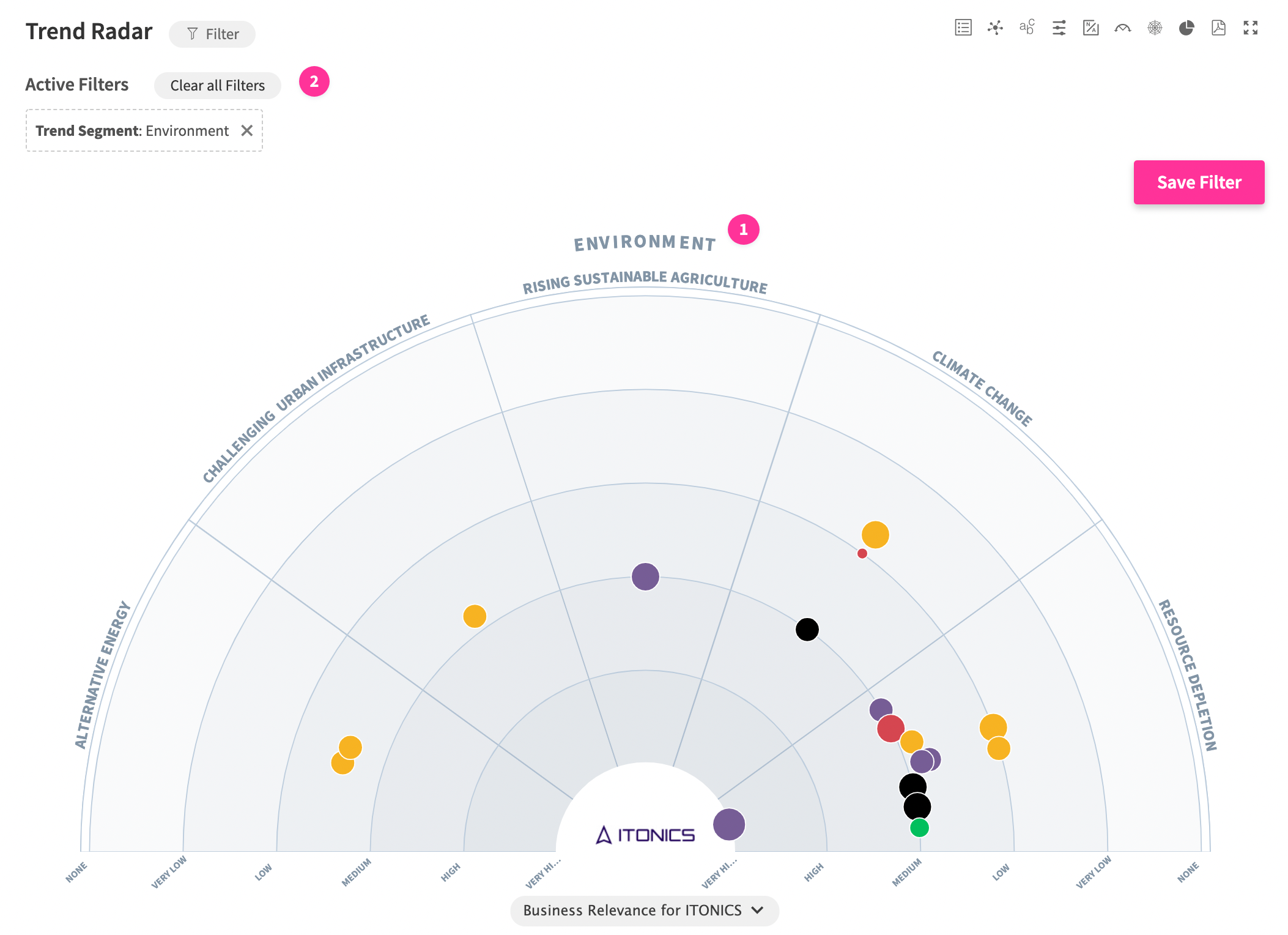Click Clear all Filters
The height and width of the screenshot is (935, 1288).
point(217,86)
